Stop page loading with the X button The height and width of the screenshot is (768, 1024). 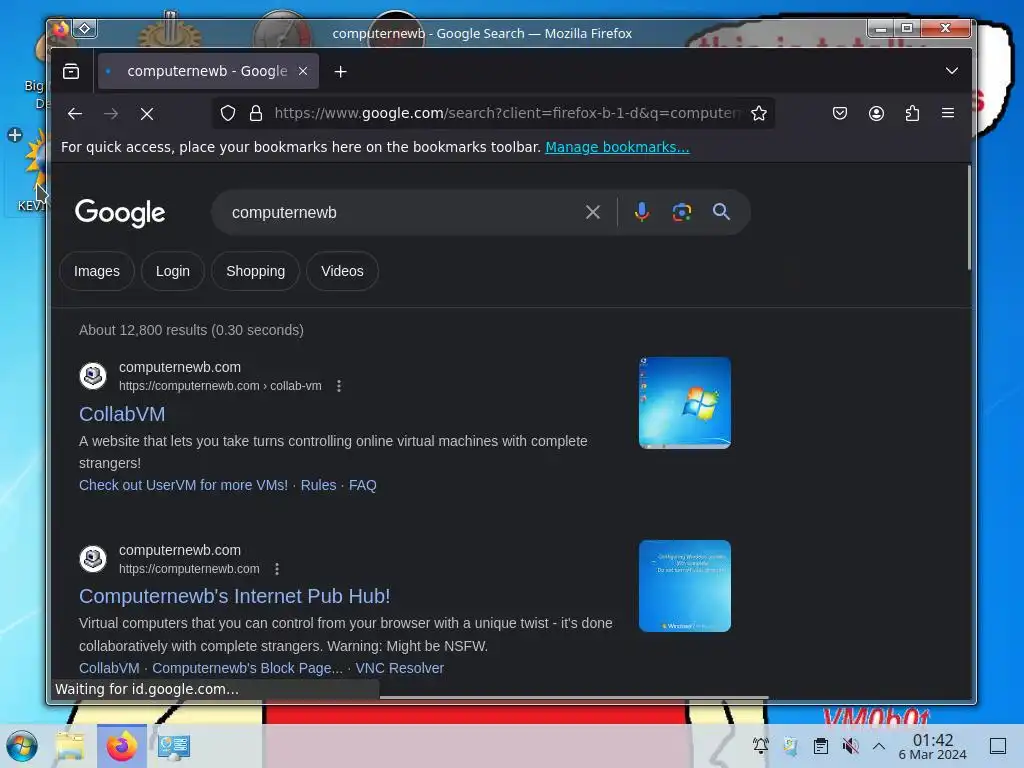click(147, 114)
